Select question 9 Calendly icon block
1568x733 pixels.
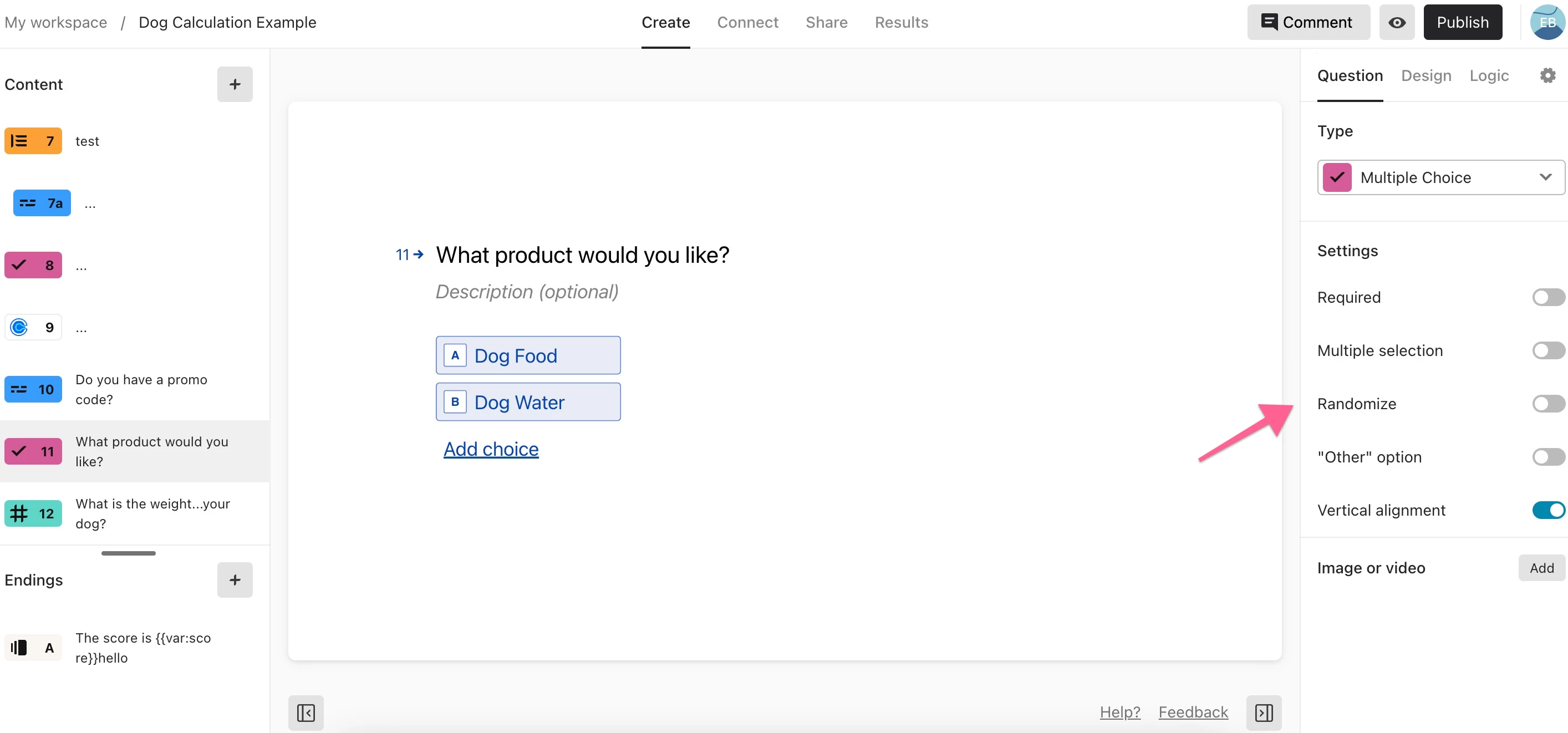tap(33, 328)
